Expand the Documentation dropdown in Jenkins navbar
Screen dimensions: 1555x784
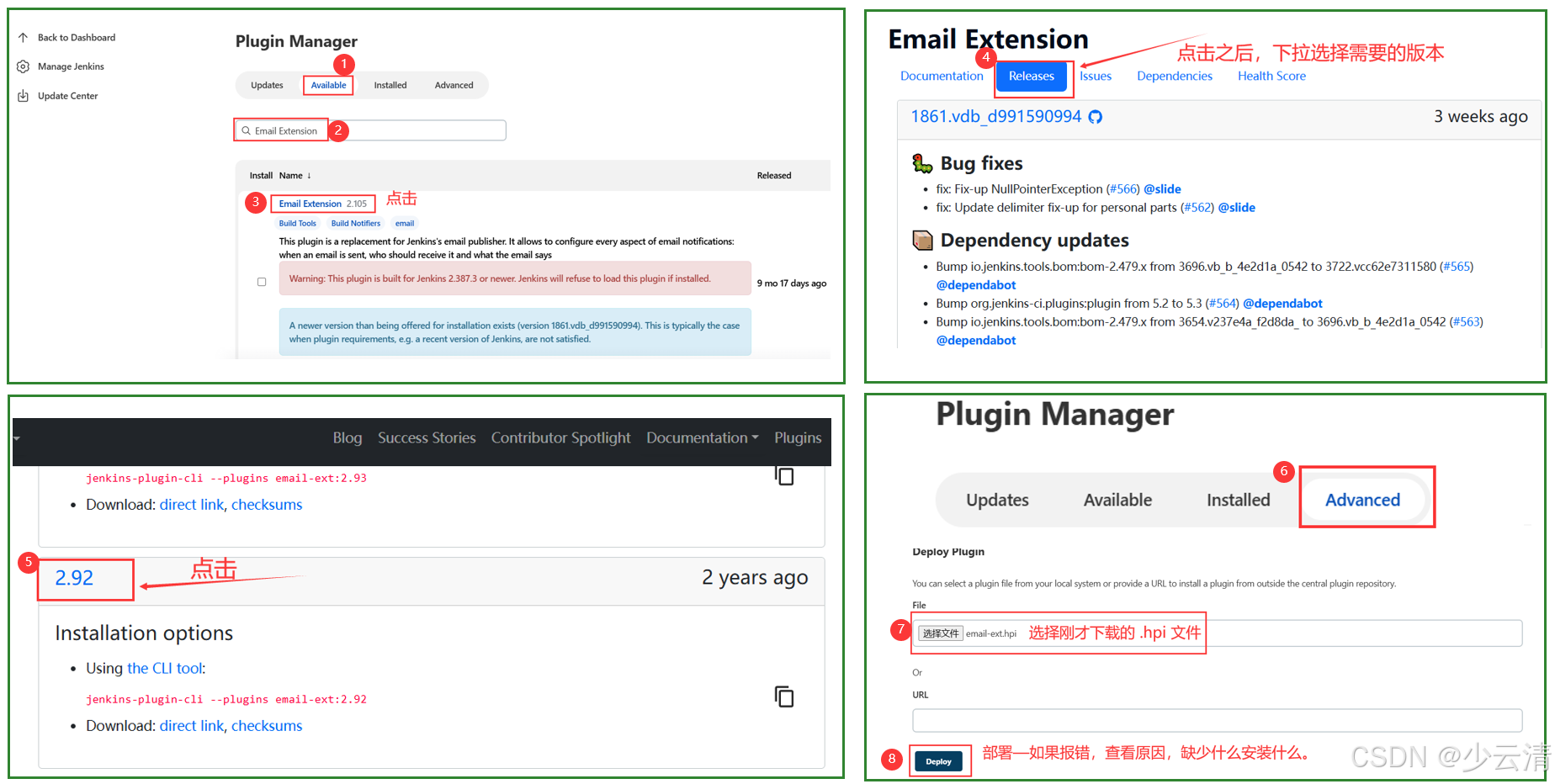[702, 437]
